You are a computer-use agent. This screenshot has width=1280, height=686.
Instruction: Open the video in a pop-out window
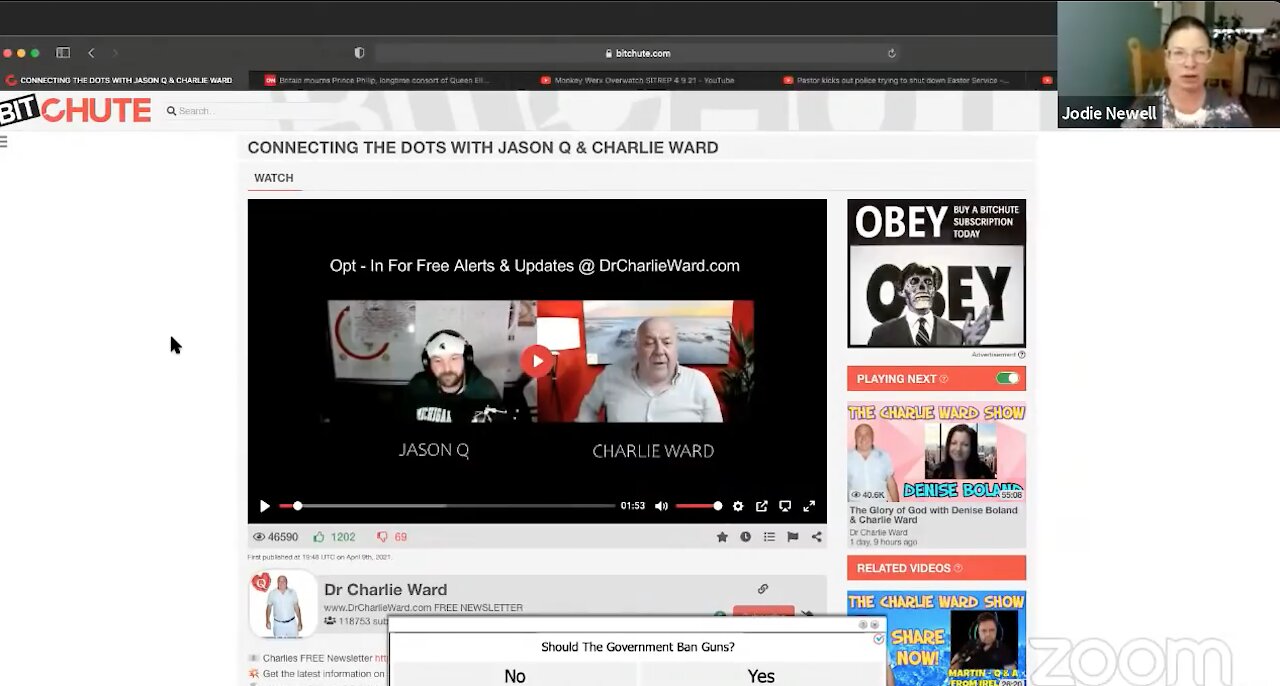pos(762,506)
